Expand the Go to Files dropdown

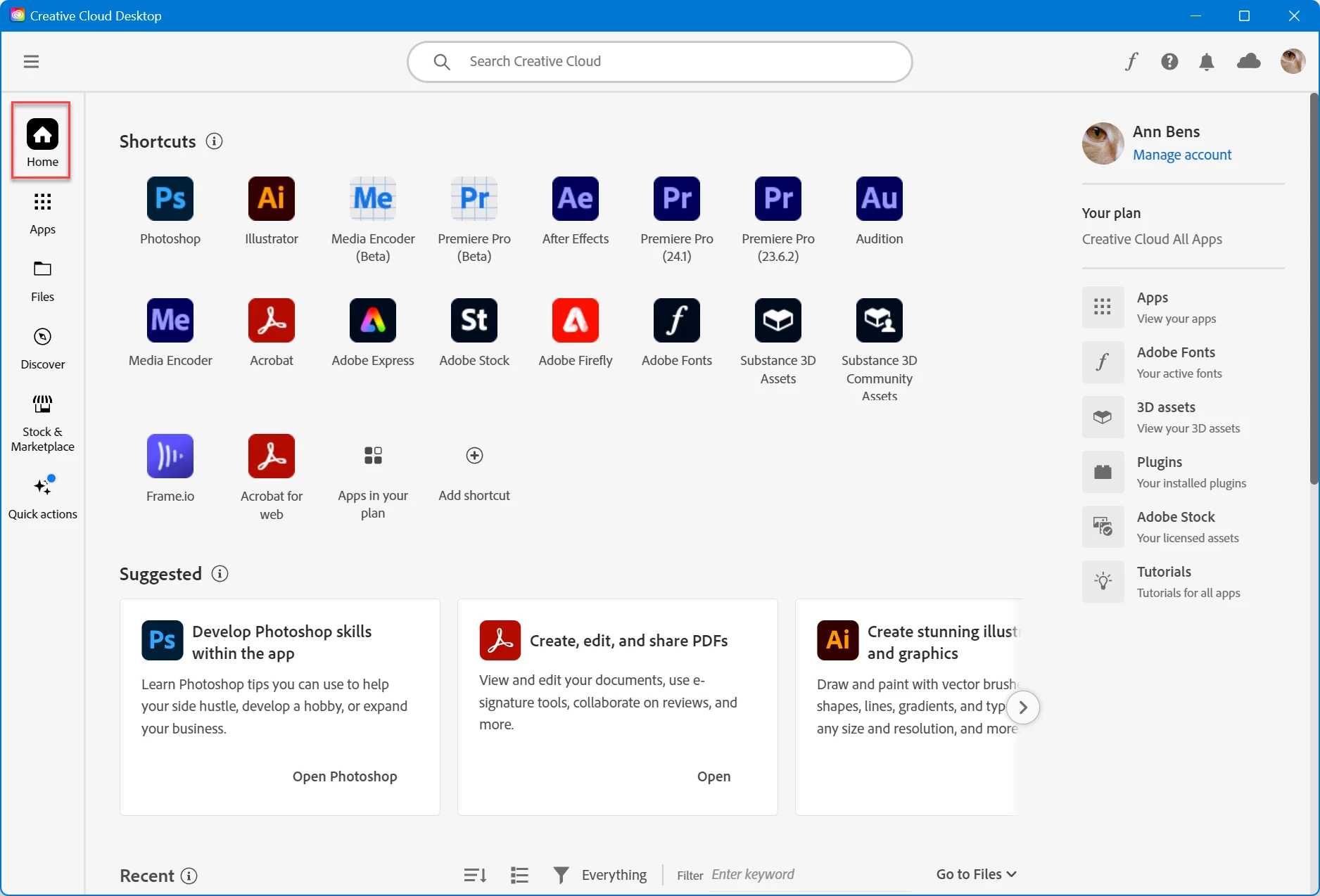(977, 874)
